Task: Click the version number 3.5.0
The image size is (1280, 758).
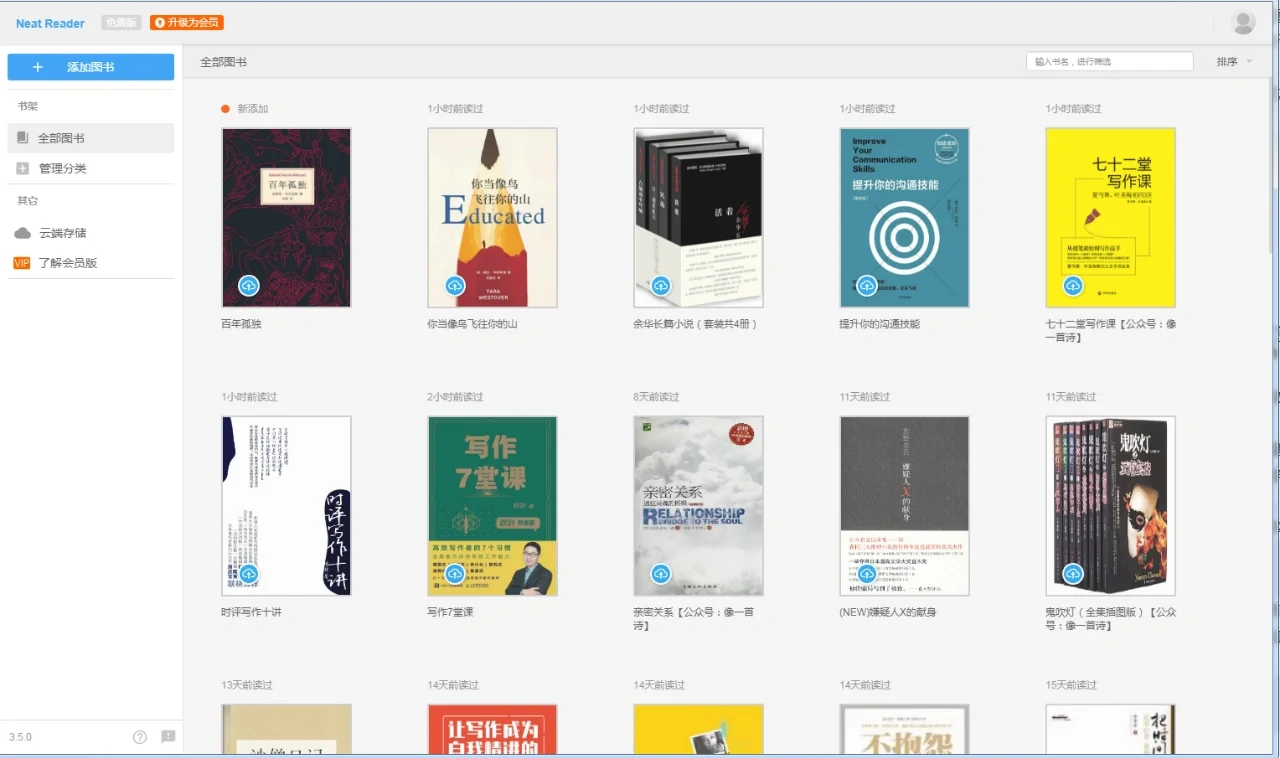Action: (20, 737)
